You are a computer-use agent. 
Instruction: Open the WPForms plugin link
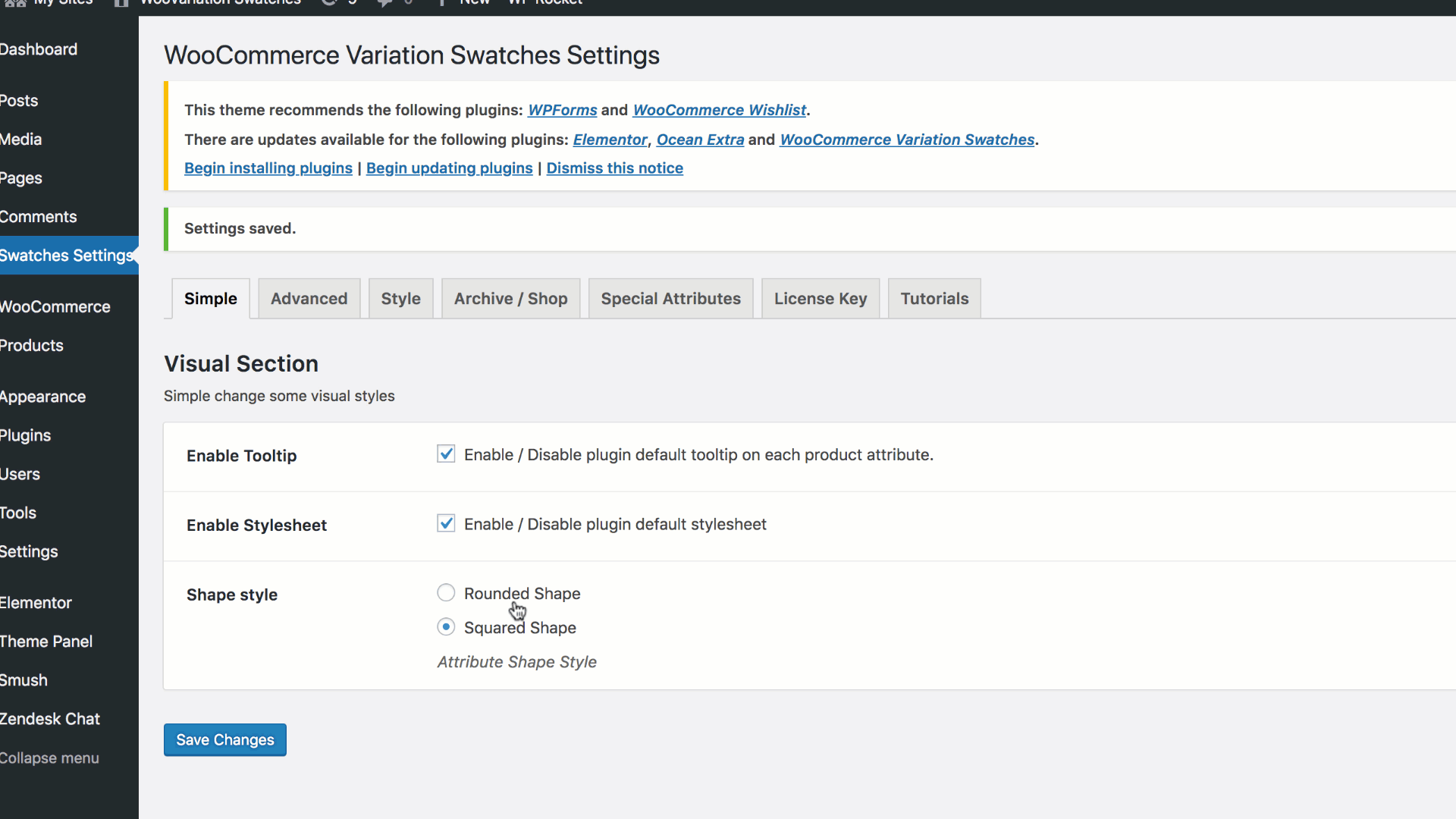[x=562, y=110]
